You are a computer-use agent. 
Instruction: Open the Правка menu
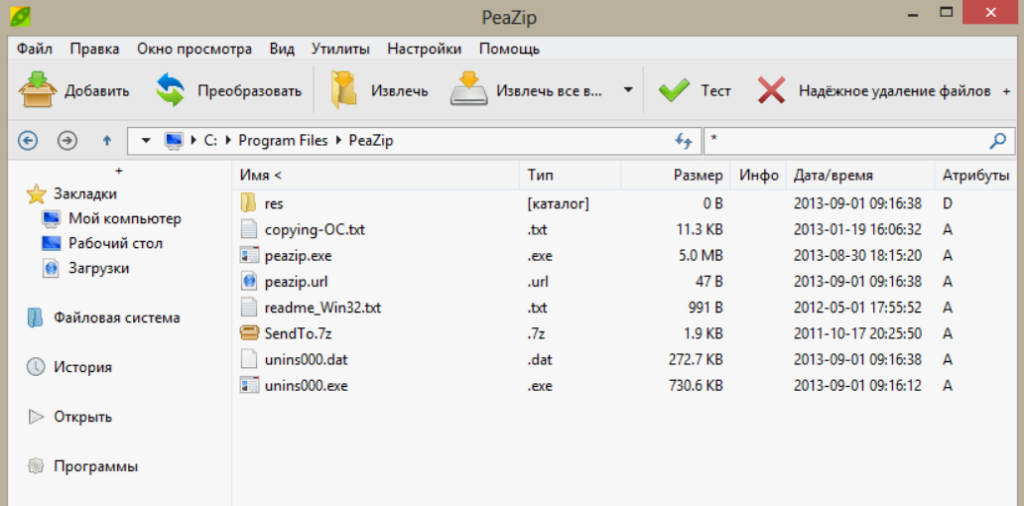pos(95,49)
